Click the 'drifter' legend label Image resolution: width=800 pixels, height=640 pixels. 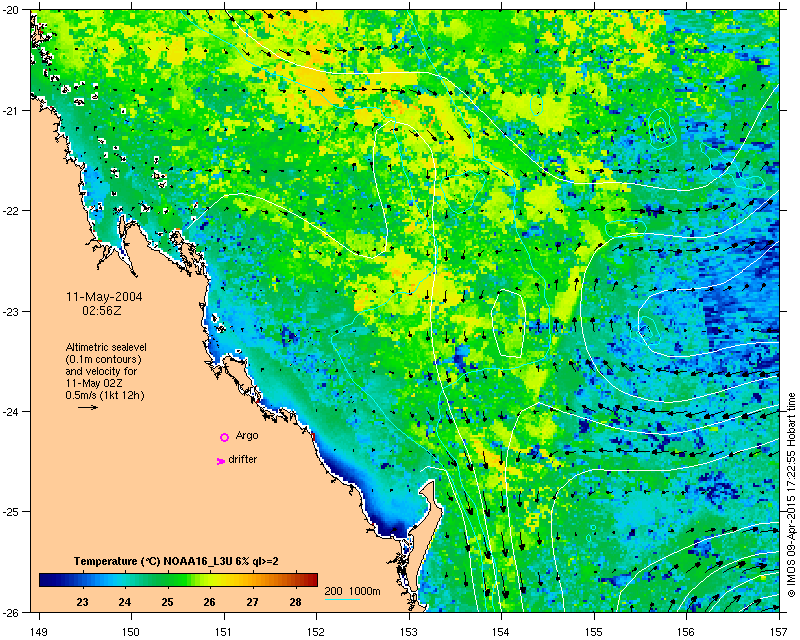pyautogui.click(x=243, y=459)
